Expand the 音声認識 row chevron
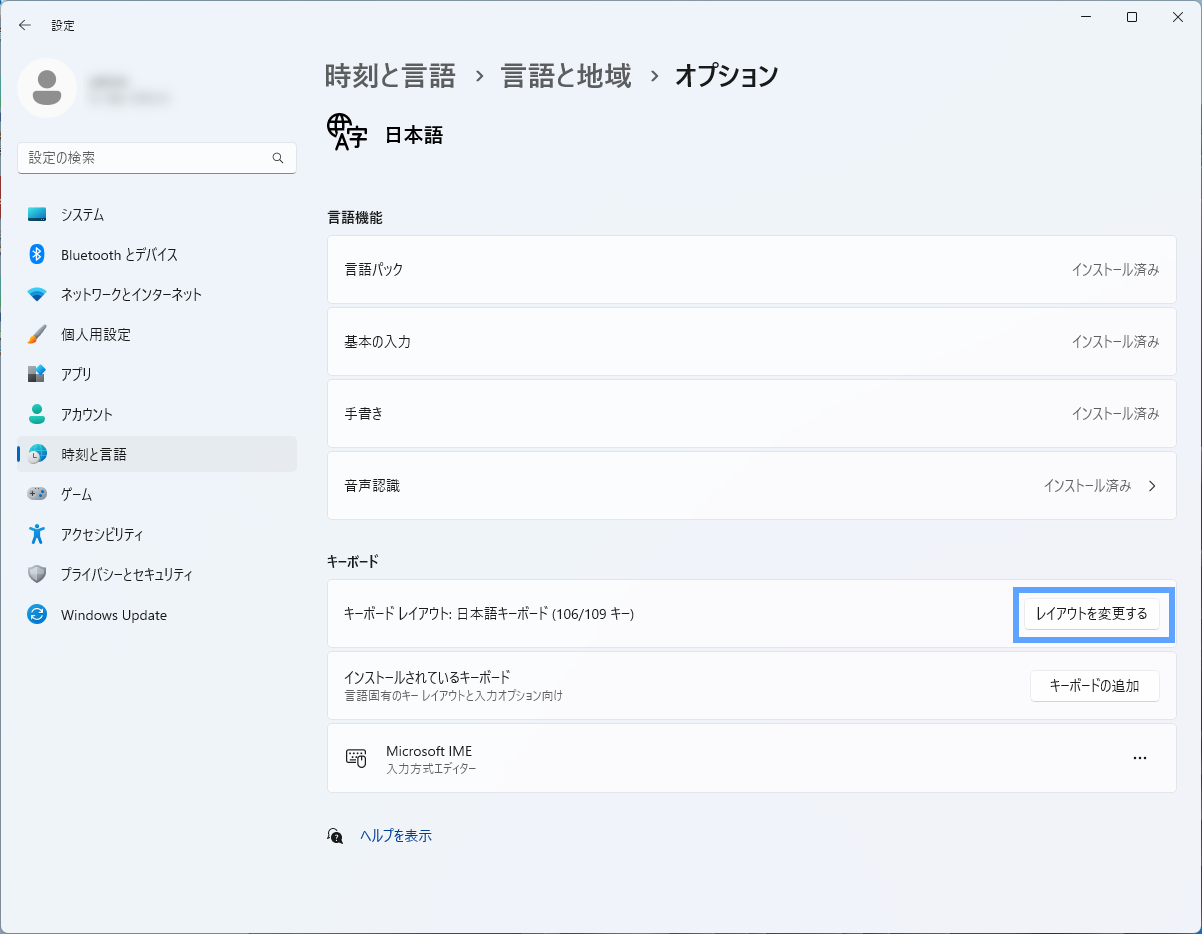Screen dimensions: 1202x934 point(1152,486)
